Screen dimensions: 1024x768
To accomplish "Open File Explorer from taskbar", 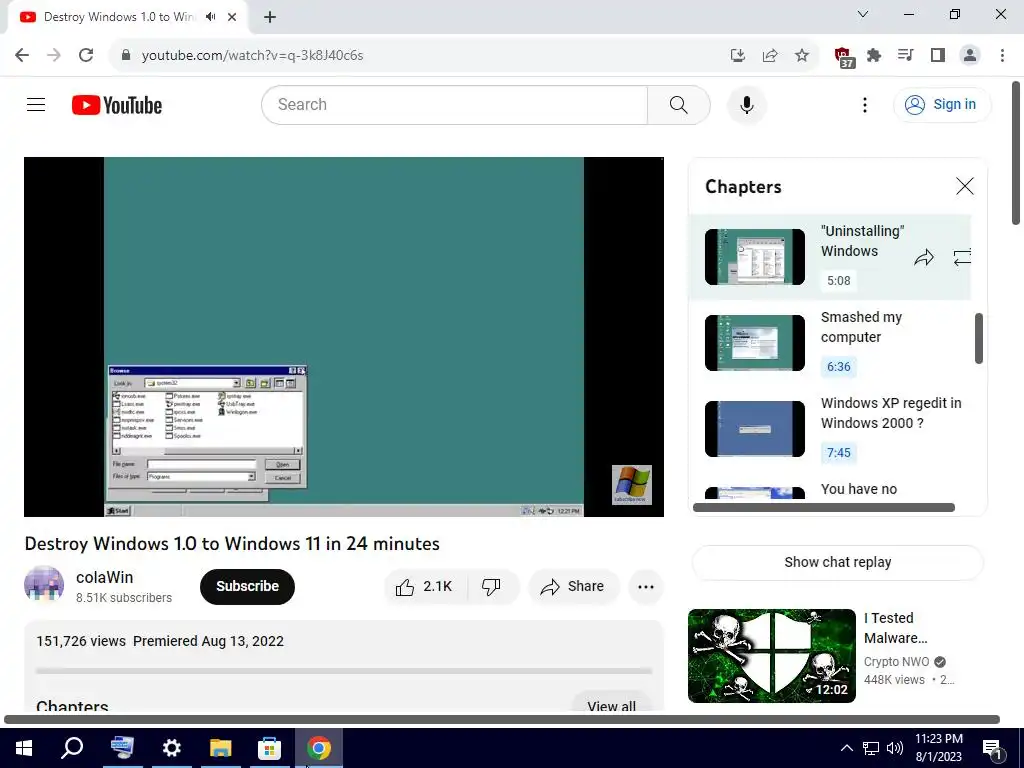I will (221, 748).
